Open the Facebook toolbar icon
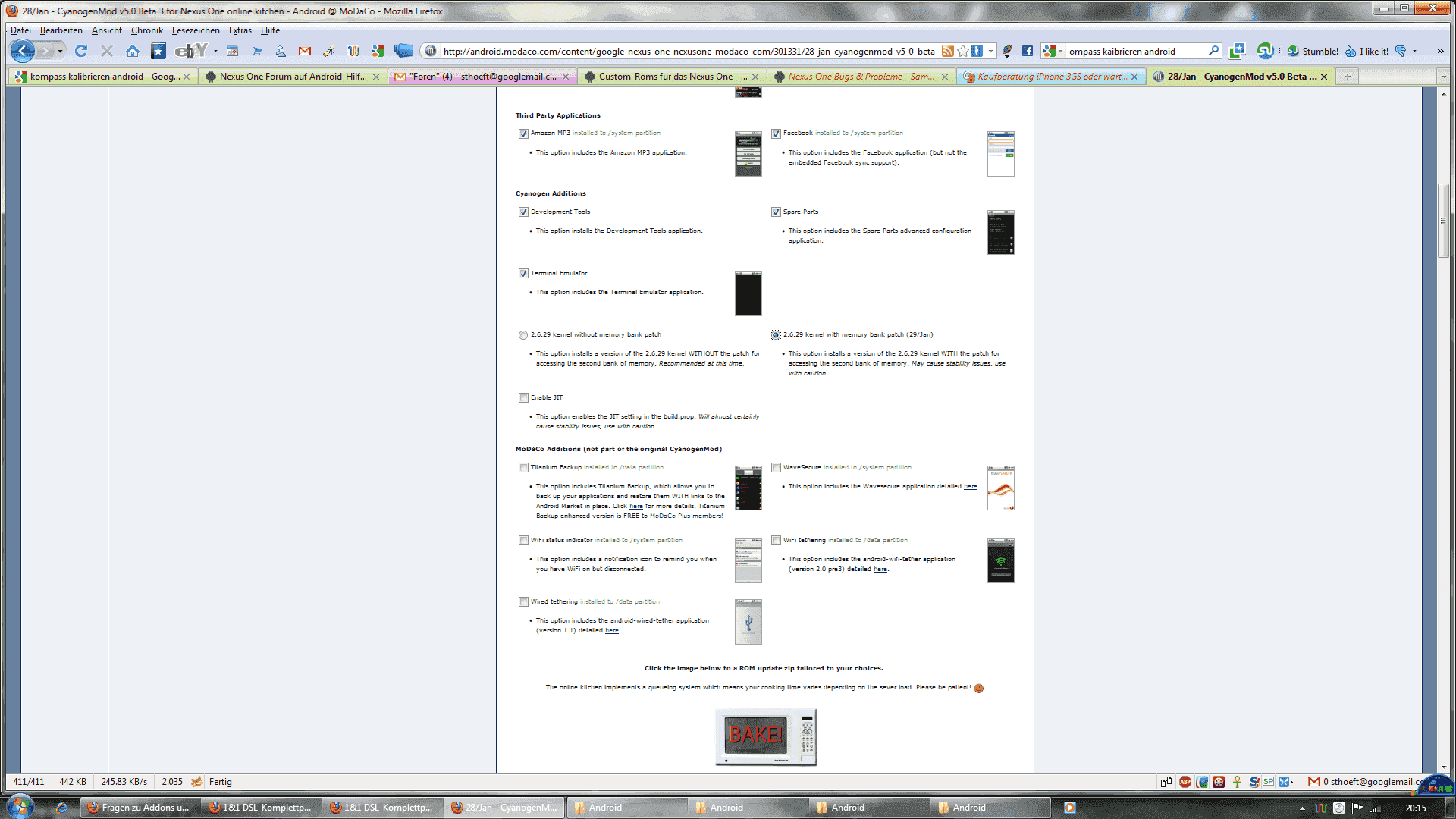 coord(1028,51)
